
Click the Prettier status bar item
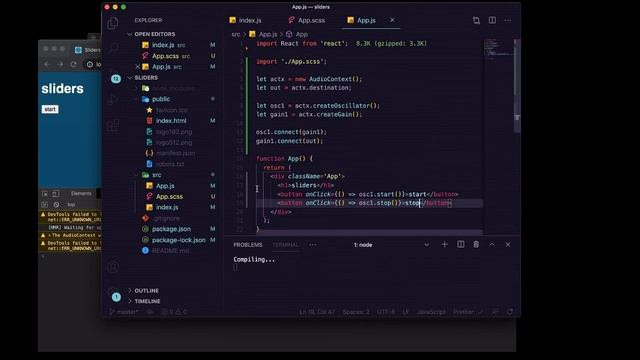(467, 312)
